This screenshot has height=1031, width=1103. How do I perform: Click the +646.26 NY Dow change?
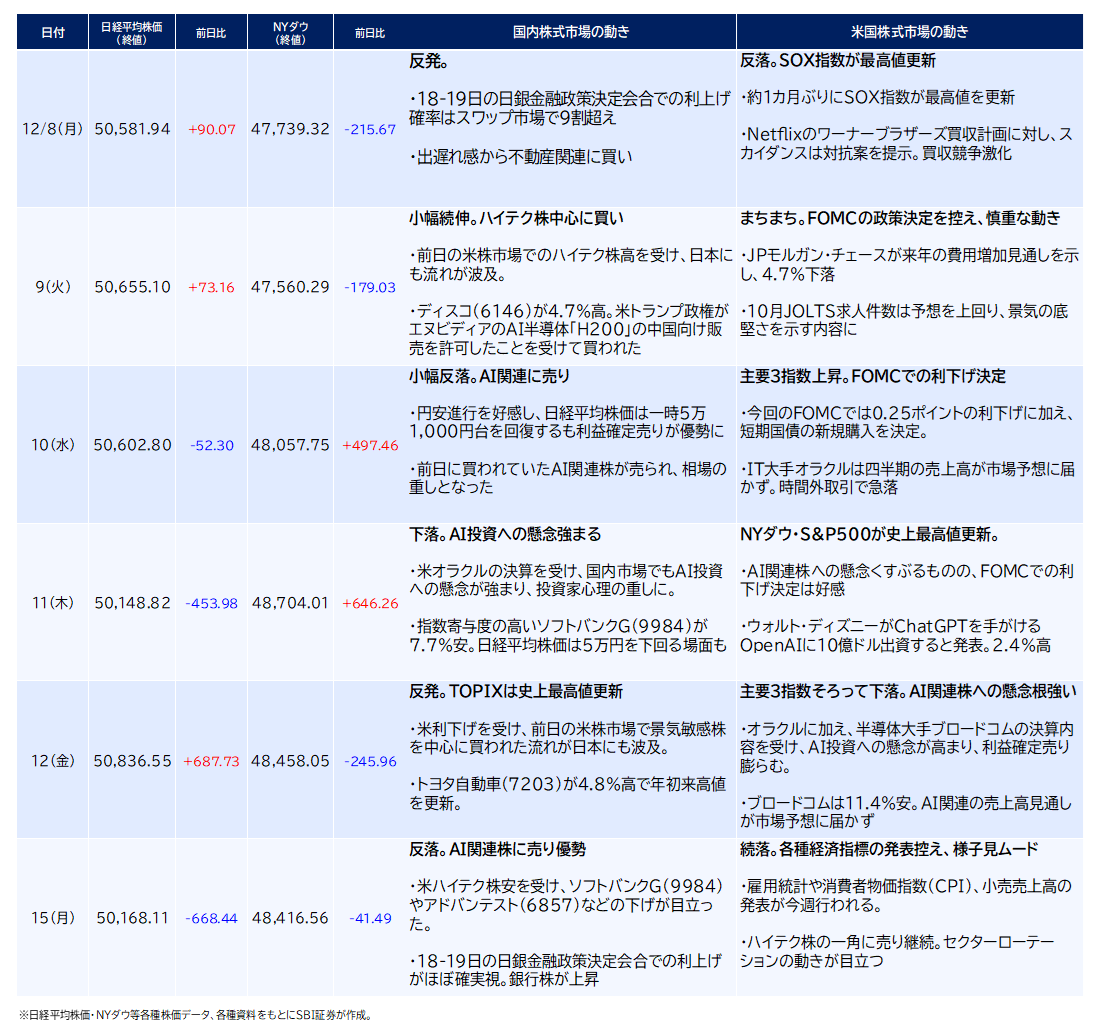tap(370, 603)
